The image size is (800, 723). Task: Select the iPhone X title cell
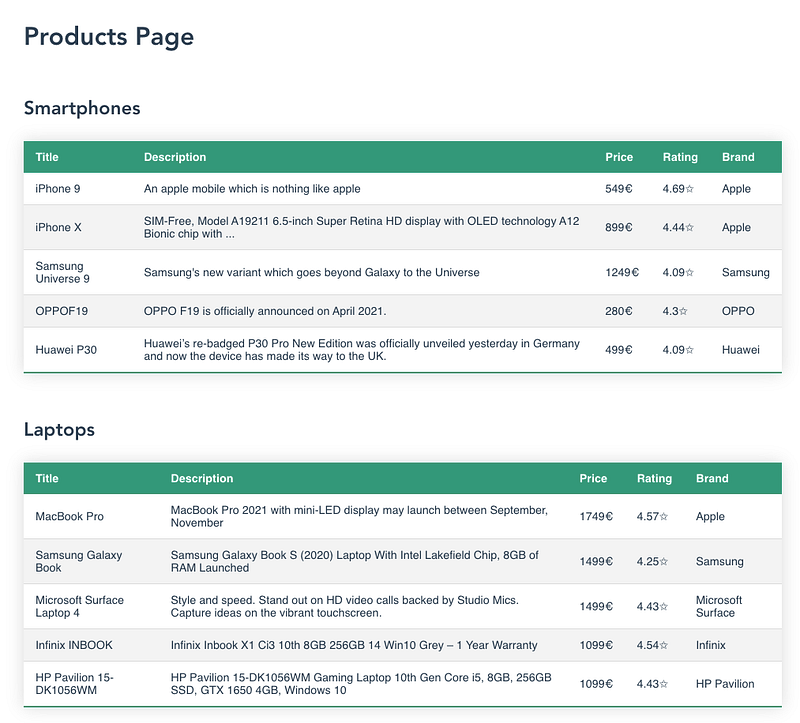tap(58, 228)
